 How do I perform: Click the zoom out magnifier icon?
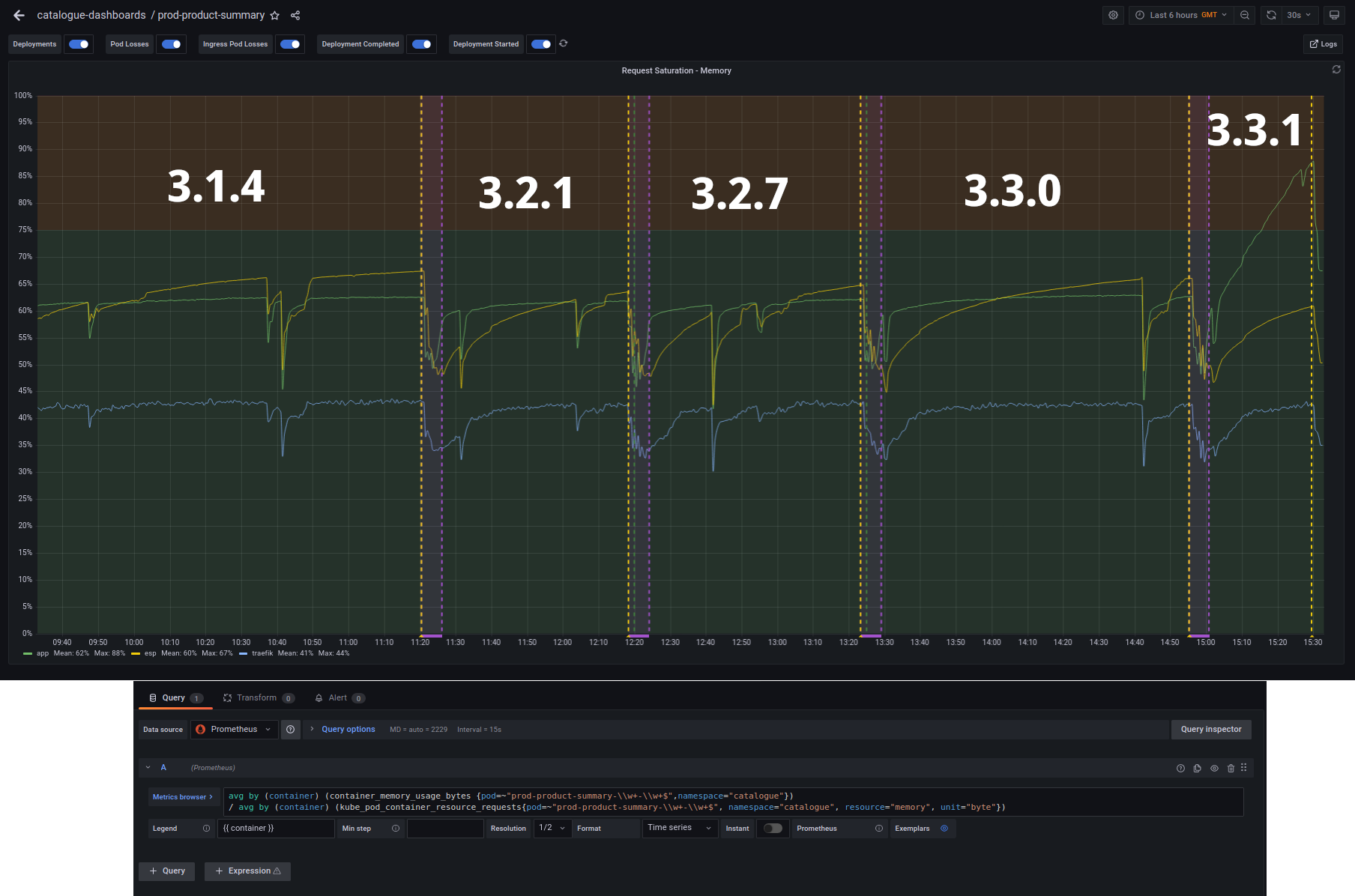point(1244,15)
